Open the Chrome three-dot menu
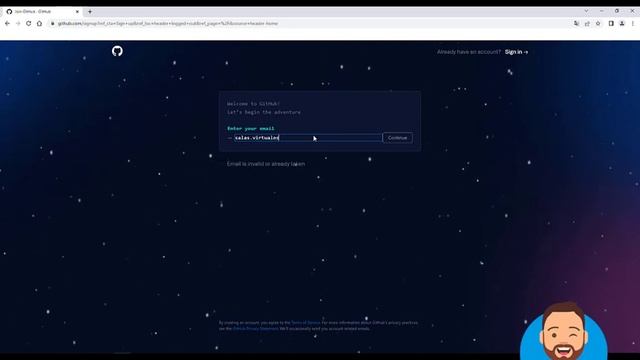 click(633, 24)
